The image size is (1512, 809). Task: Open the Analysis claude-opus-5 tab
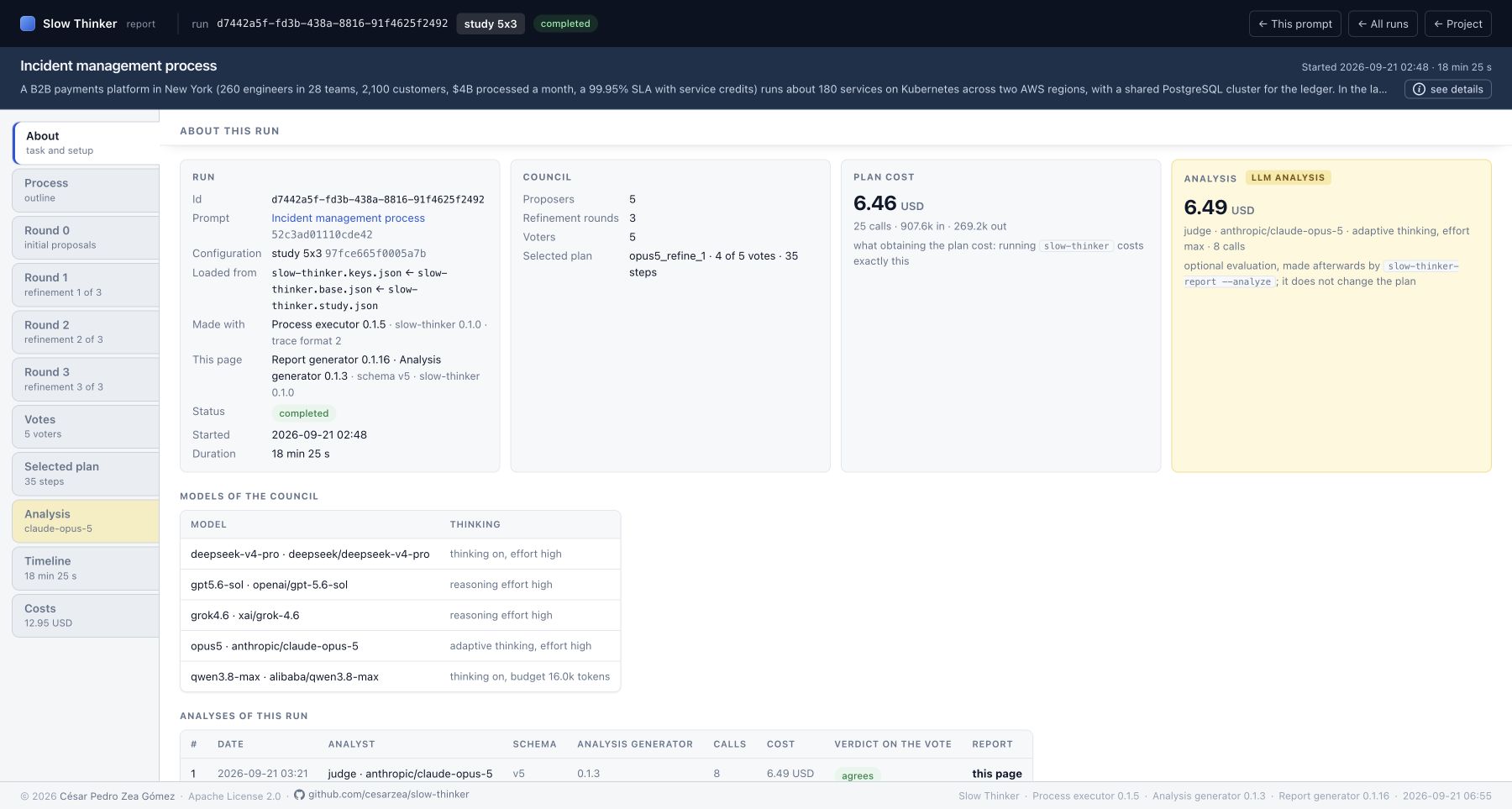click(x=86, y=521)
